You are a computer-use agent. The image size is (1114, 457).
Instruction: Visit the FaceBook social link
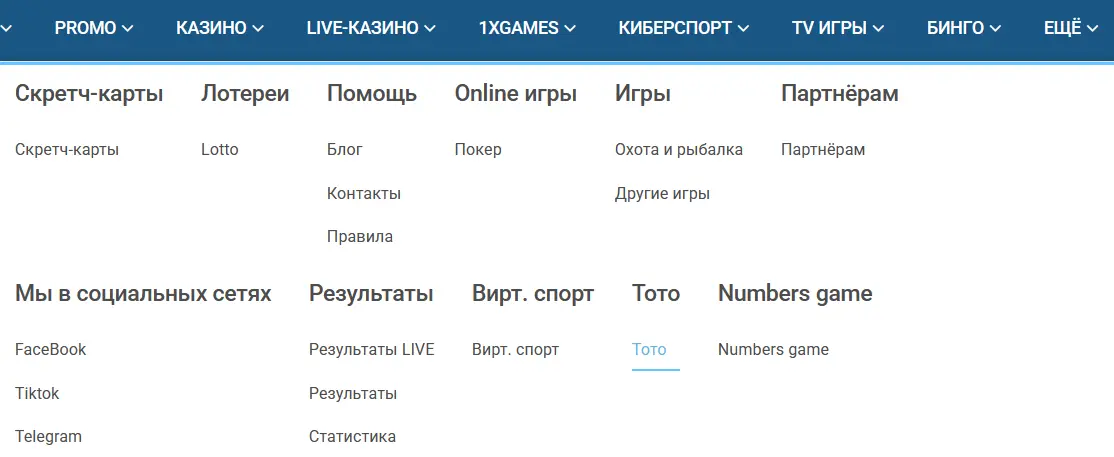point(50,350)
